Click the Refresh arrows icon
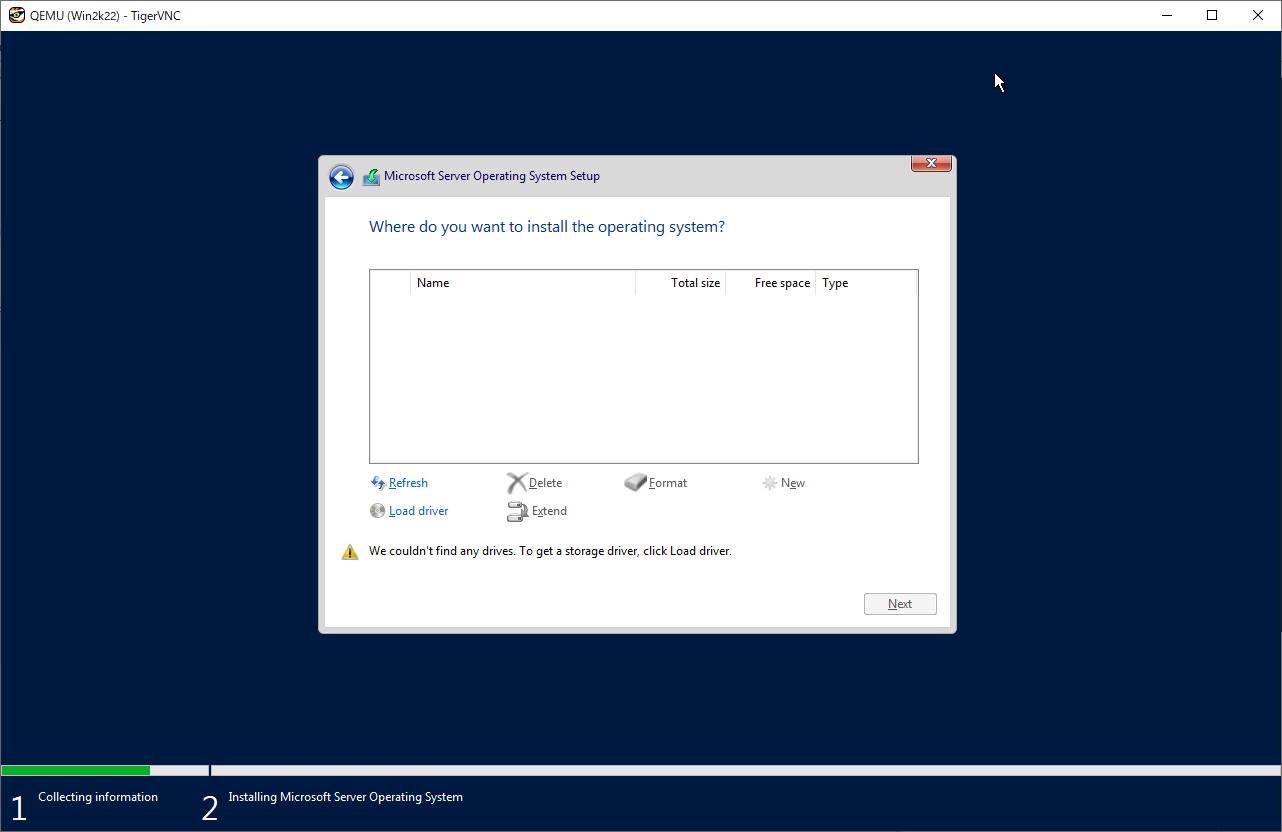The height and width of the screenshot is (832, 1282). [378, 483]
